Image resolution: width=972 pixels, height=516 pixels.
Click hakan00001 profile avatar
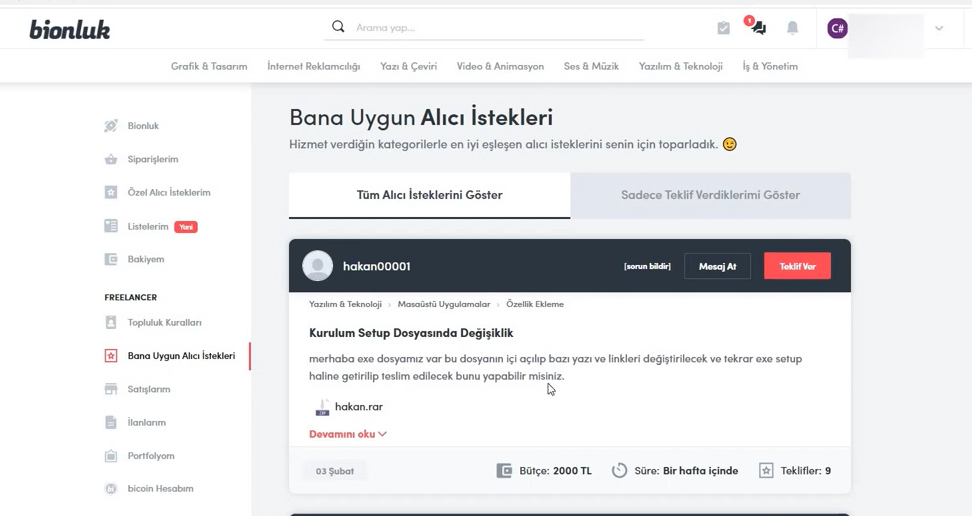coord(317,266)
